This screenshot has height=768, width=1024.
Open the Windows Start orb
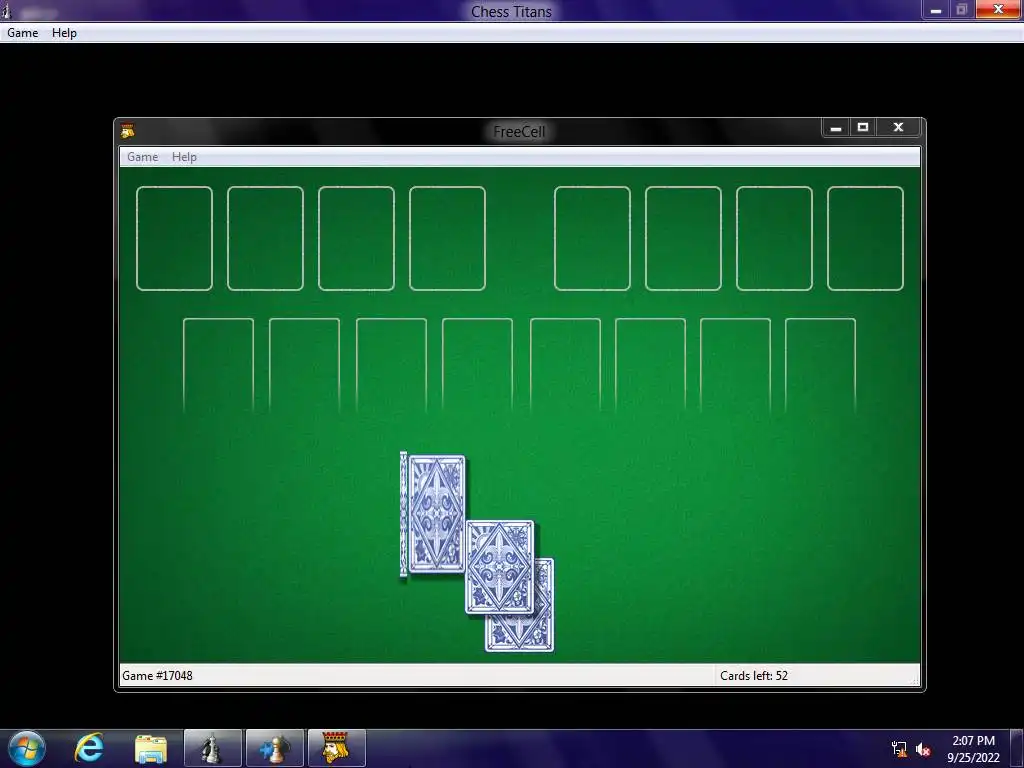[27, 748]
